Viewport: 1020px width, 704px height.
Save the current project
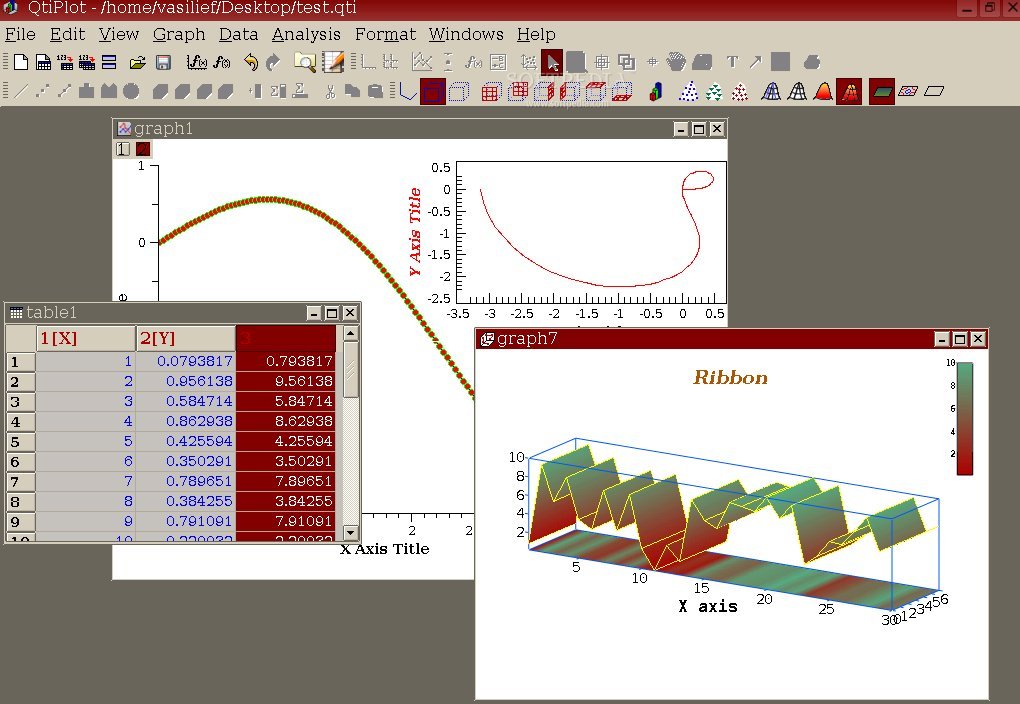162,62
